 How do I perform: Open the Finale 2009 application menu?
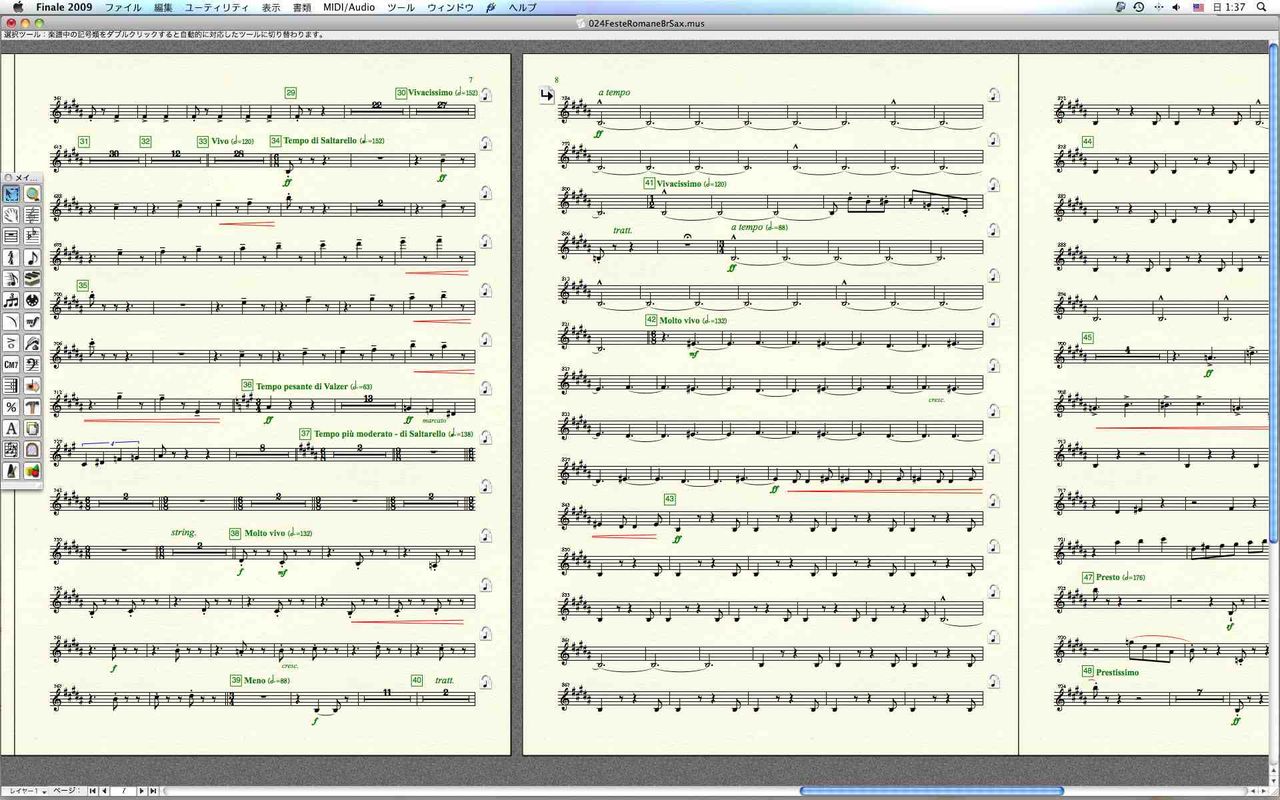click(x=63, y=7)
